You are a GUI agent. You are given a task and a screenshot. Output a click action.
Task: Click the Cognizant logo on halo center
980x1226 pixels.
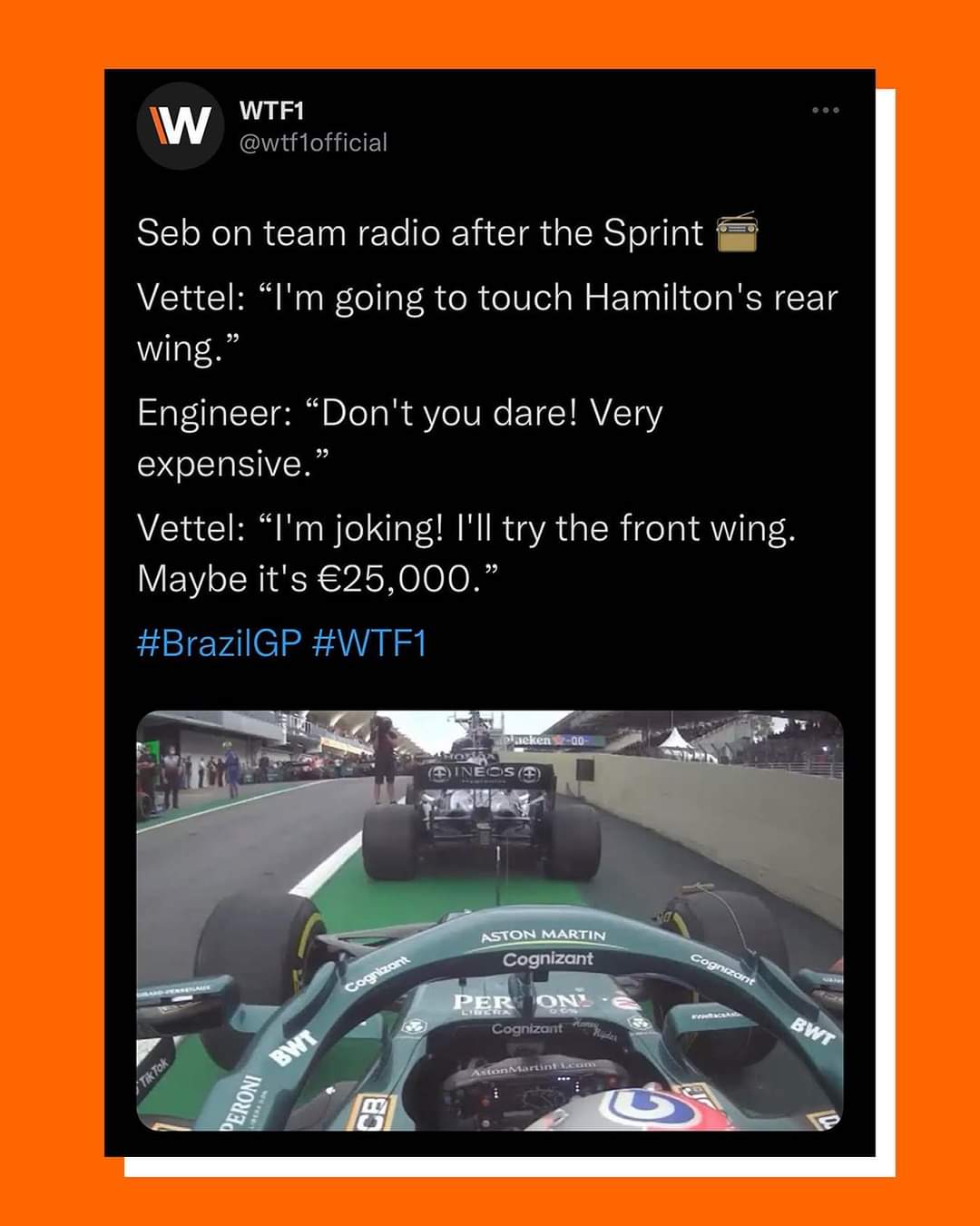coord(548,959)
